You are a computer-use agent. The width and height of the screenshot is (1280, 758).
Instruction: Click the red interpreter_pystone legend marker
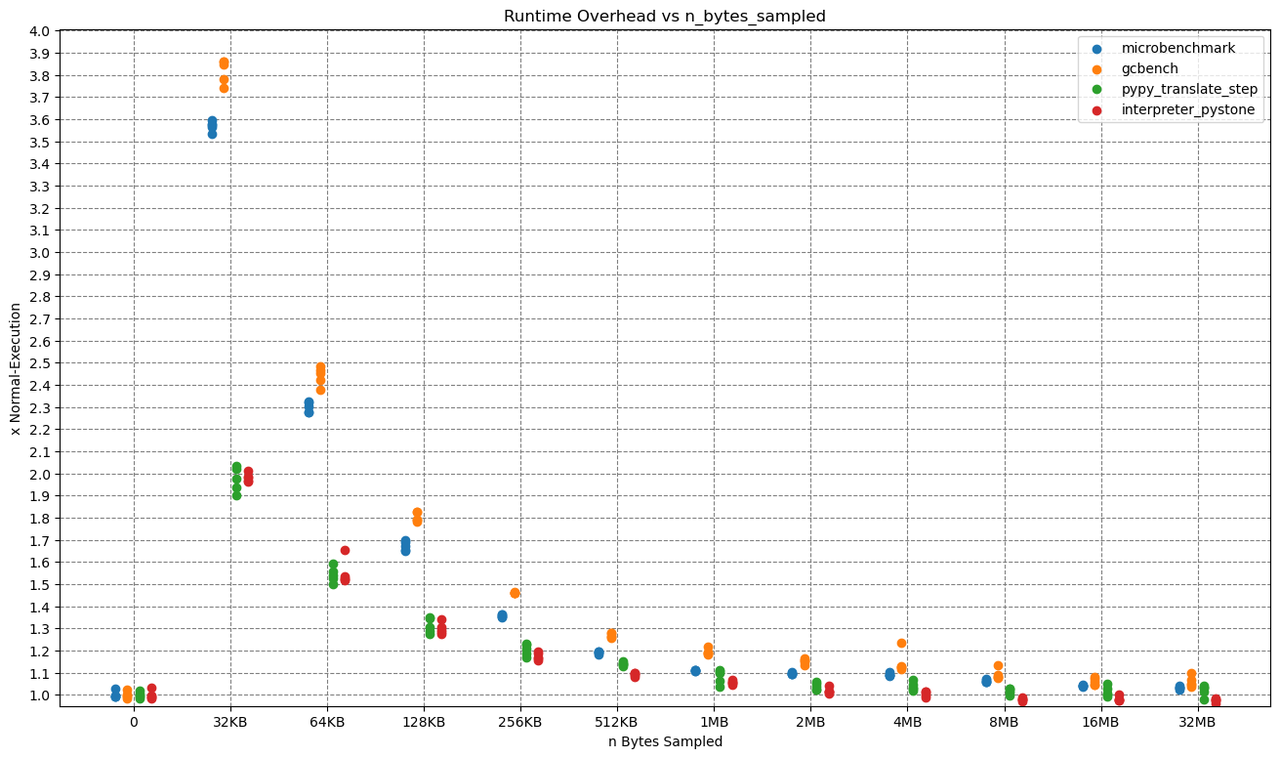[1097, 110]
